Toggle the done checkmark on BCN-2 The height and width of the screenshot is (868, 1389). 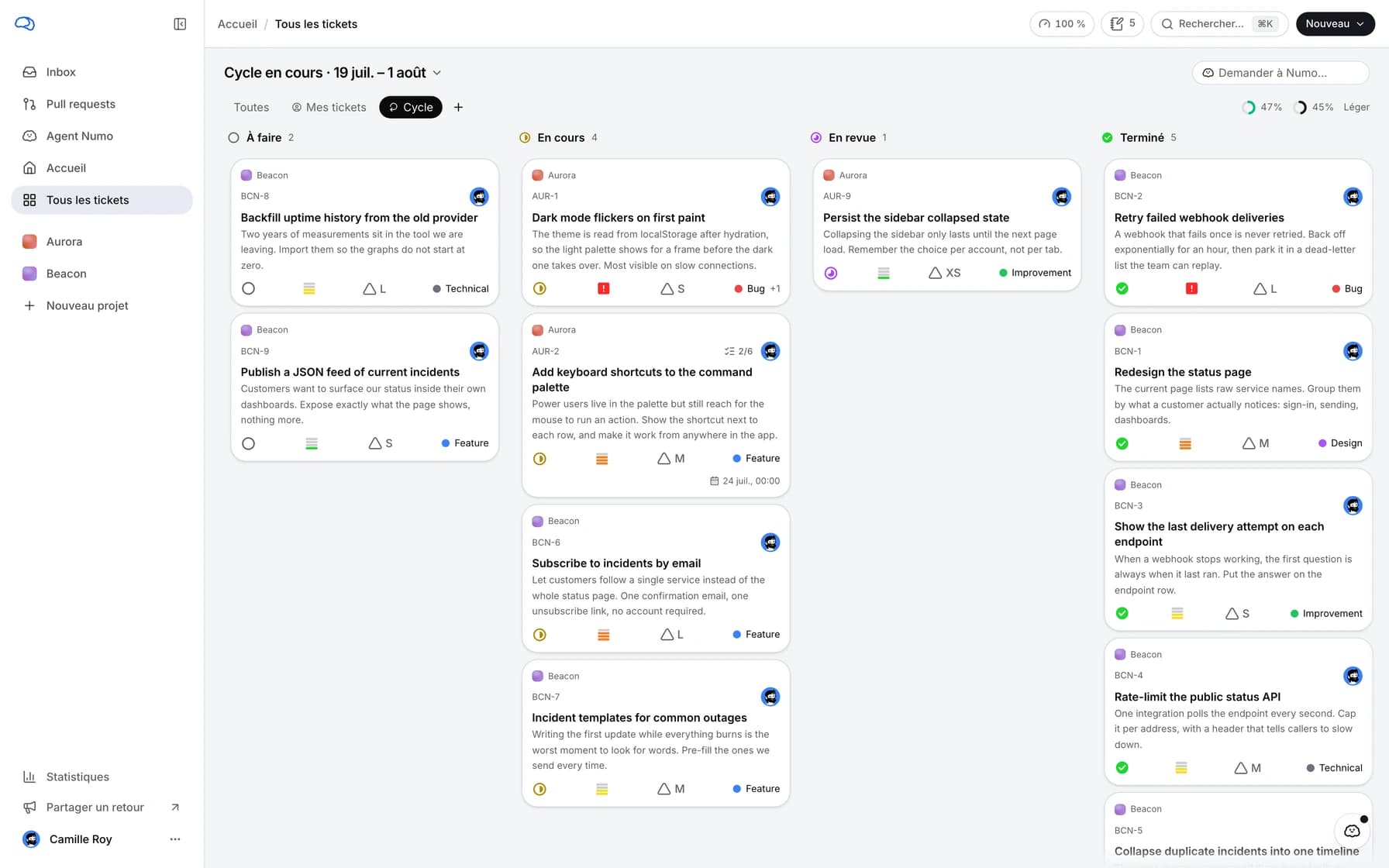tap(1122, 288)
